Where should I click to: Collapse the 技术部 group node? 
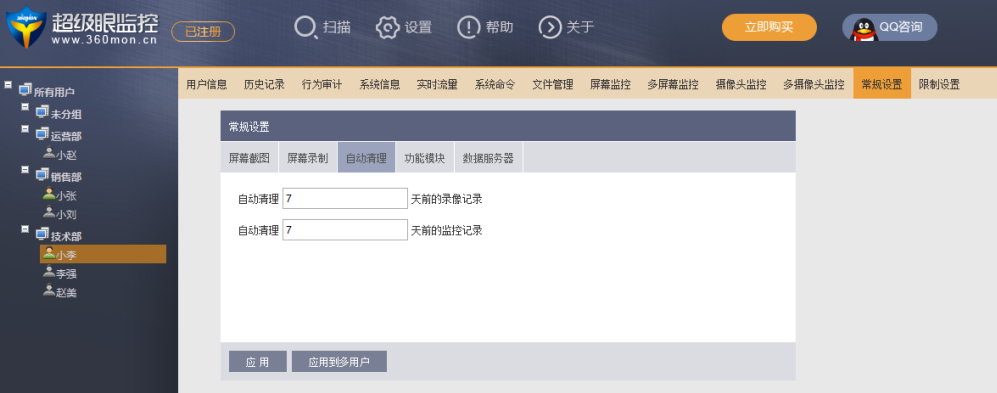(25, 228)
